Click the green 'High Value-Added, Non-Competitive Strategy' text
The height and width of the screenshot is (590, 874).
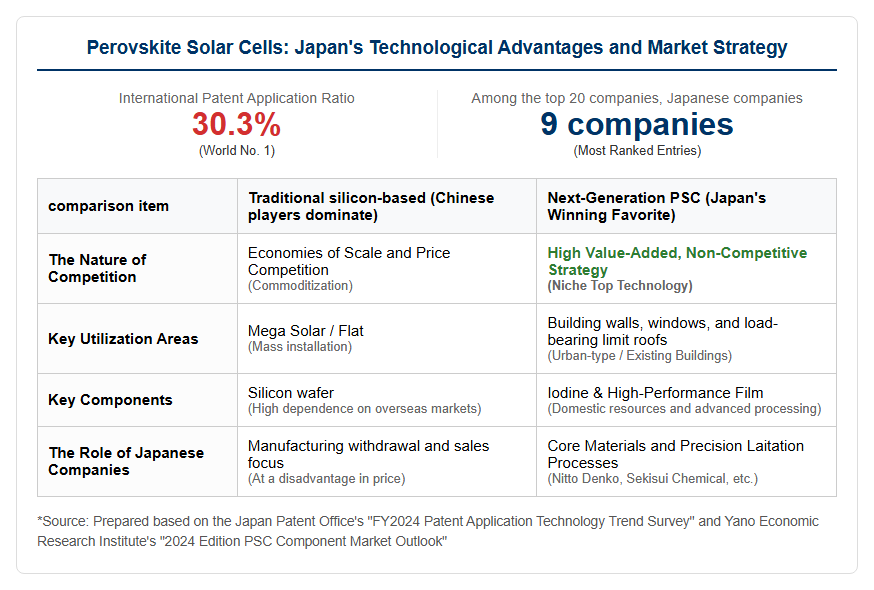(x=677, y=261)
